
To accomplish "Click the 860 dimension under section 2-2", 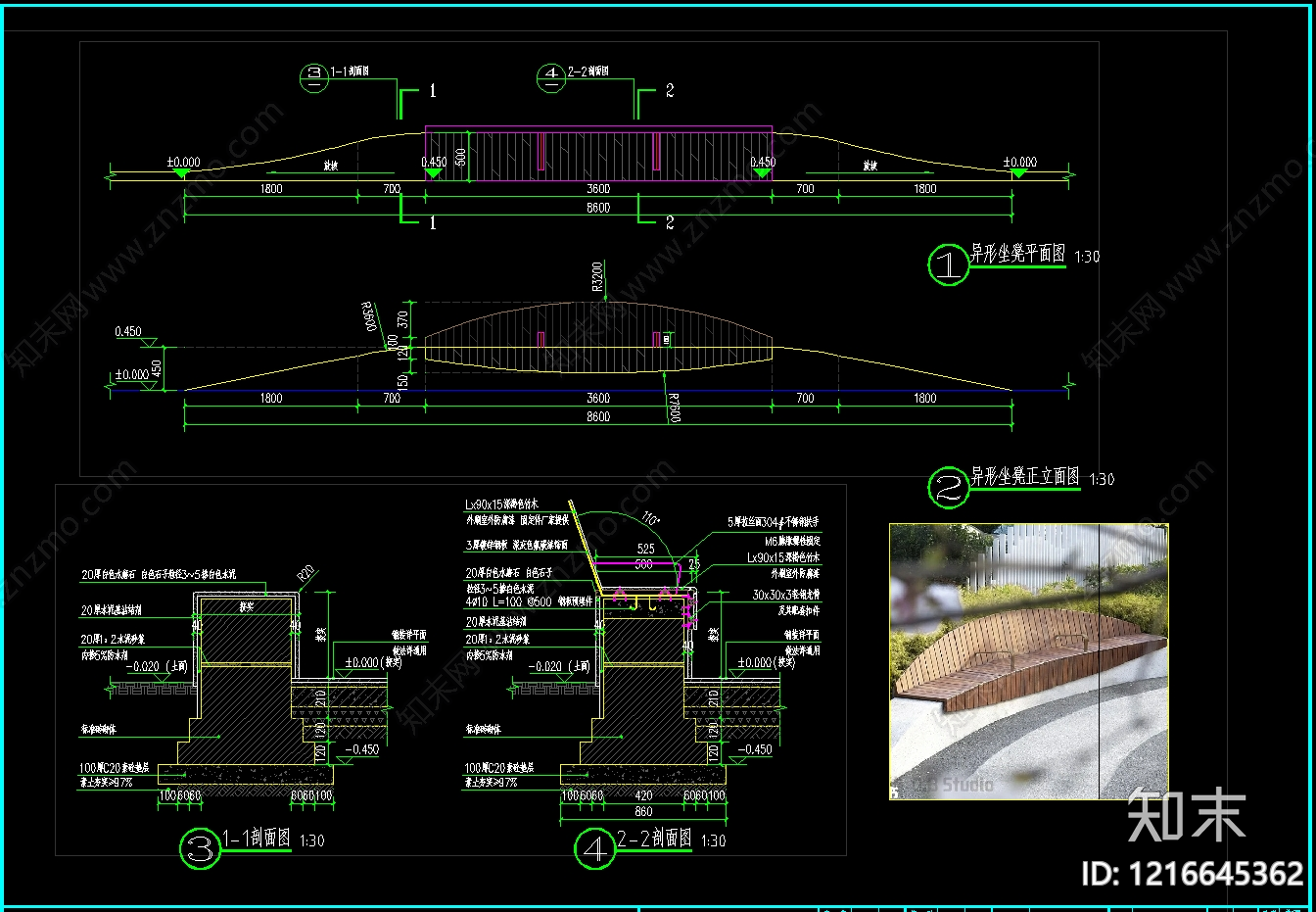I will [x=643, y=811].
